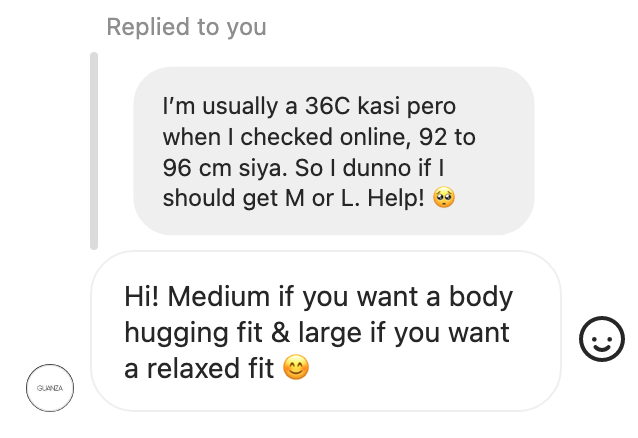Click the word 'Medium' in the reply

tap(218, 296)
